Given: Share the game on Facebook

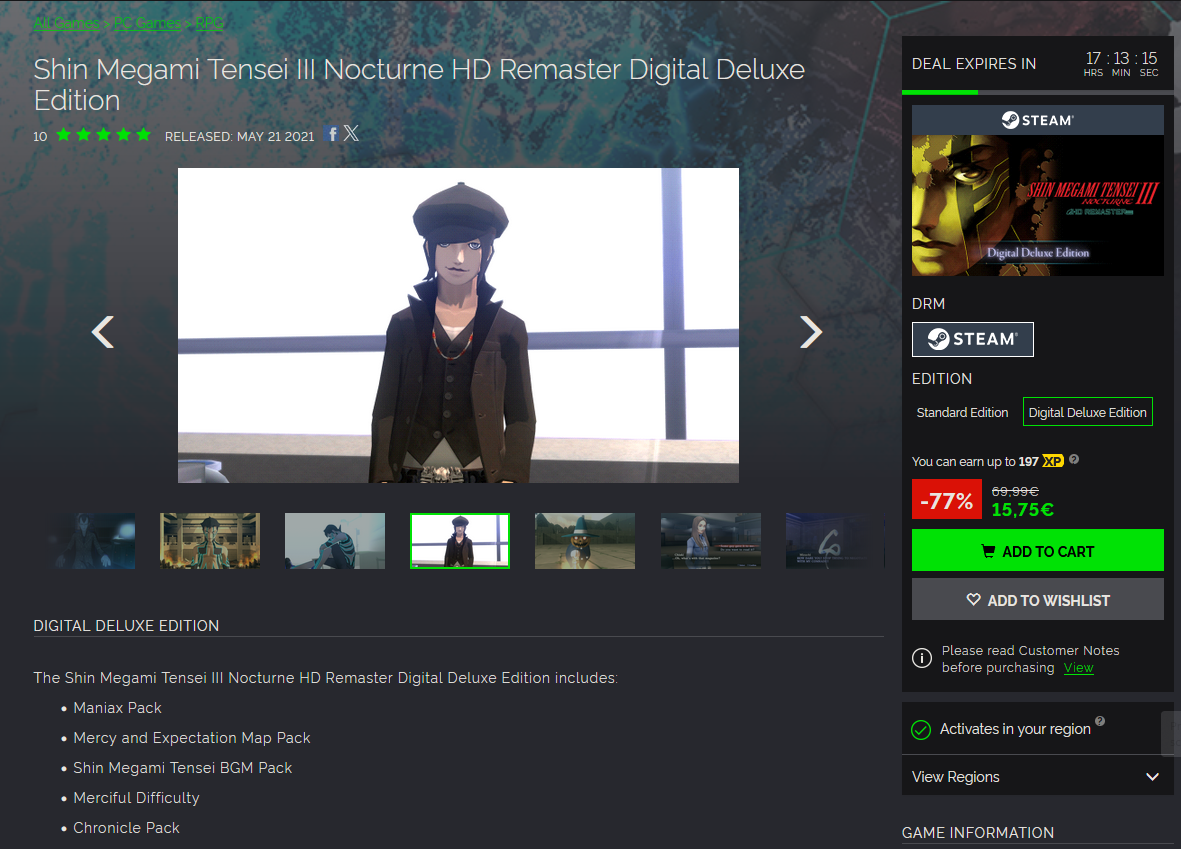Looking at the screenshot, I should [x=331, y=134].
